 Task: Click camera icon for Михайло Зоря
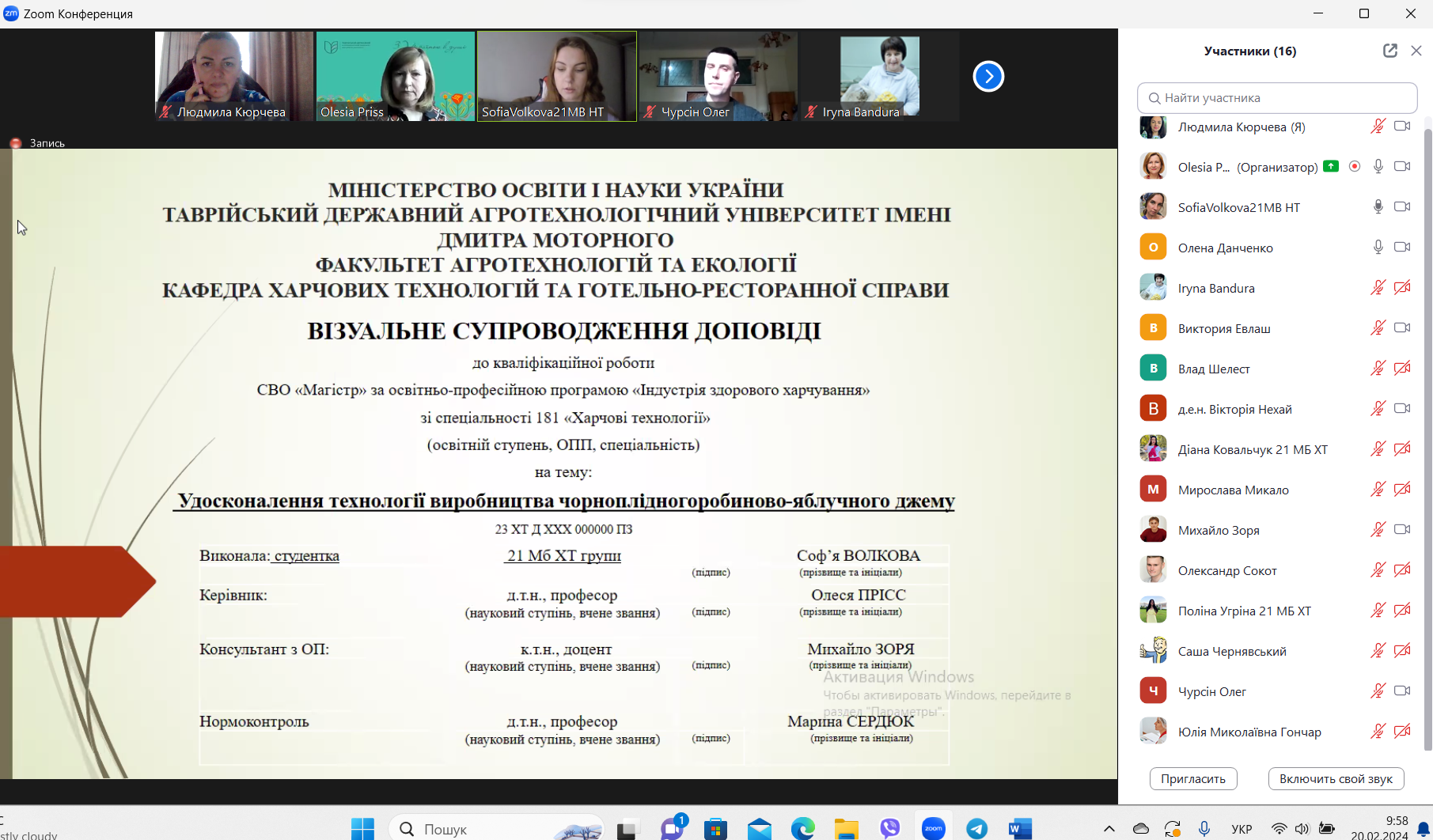tap(1402, 530)
